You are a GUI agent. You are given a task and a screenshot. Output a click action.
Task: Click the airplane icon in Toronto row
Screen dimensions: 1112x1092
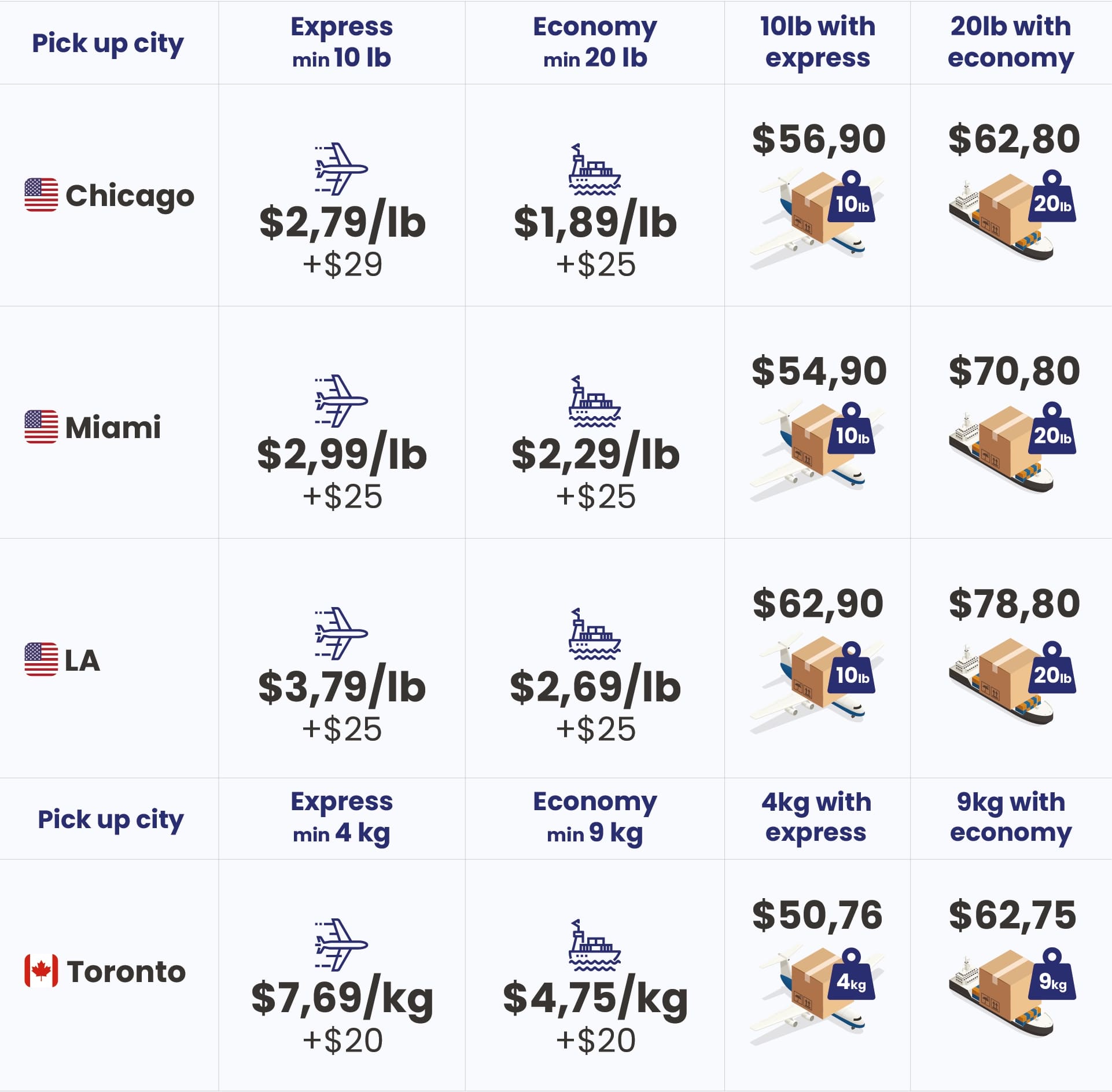341,944
